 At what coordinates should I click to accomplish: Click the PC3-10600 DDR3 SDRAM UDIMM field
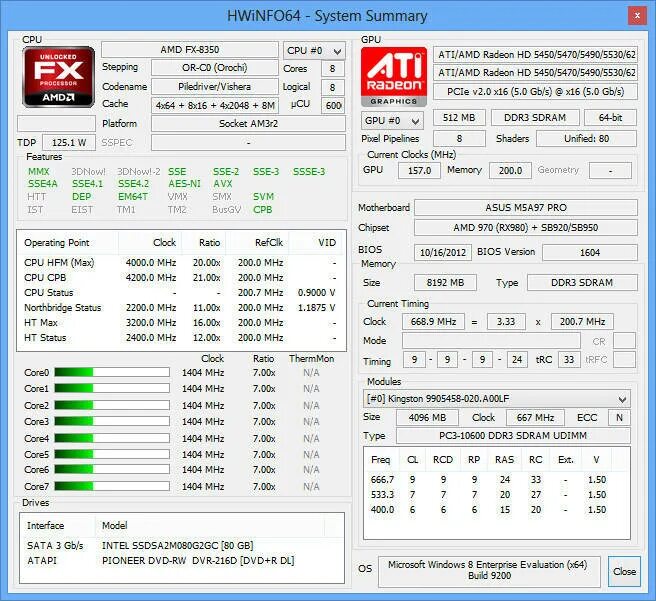point(513,436)
